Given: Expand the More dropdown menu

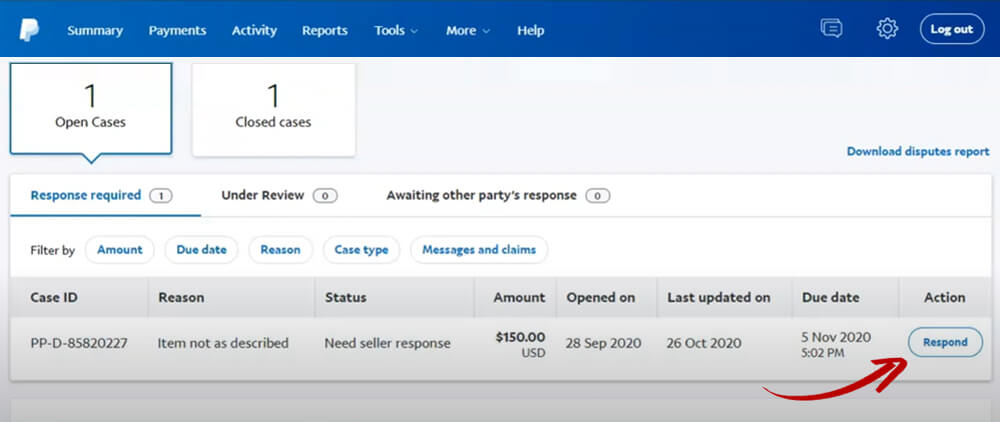Looking at the screenshot, I should pyautogui.click(x=468, y=31).
